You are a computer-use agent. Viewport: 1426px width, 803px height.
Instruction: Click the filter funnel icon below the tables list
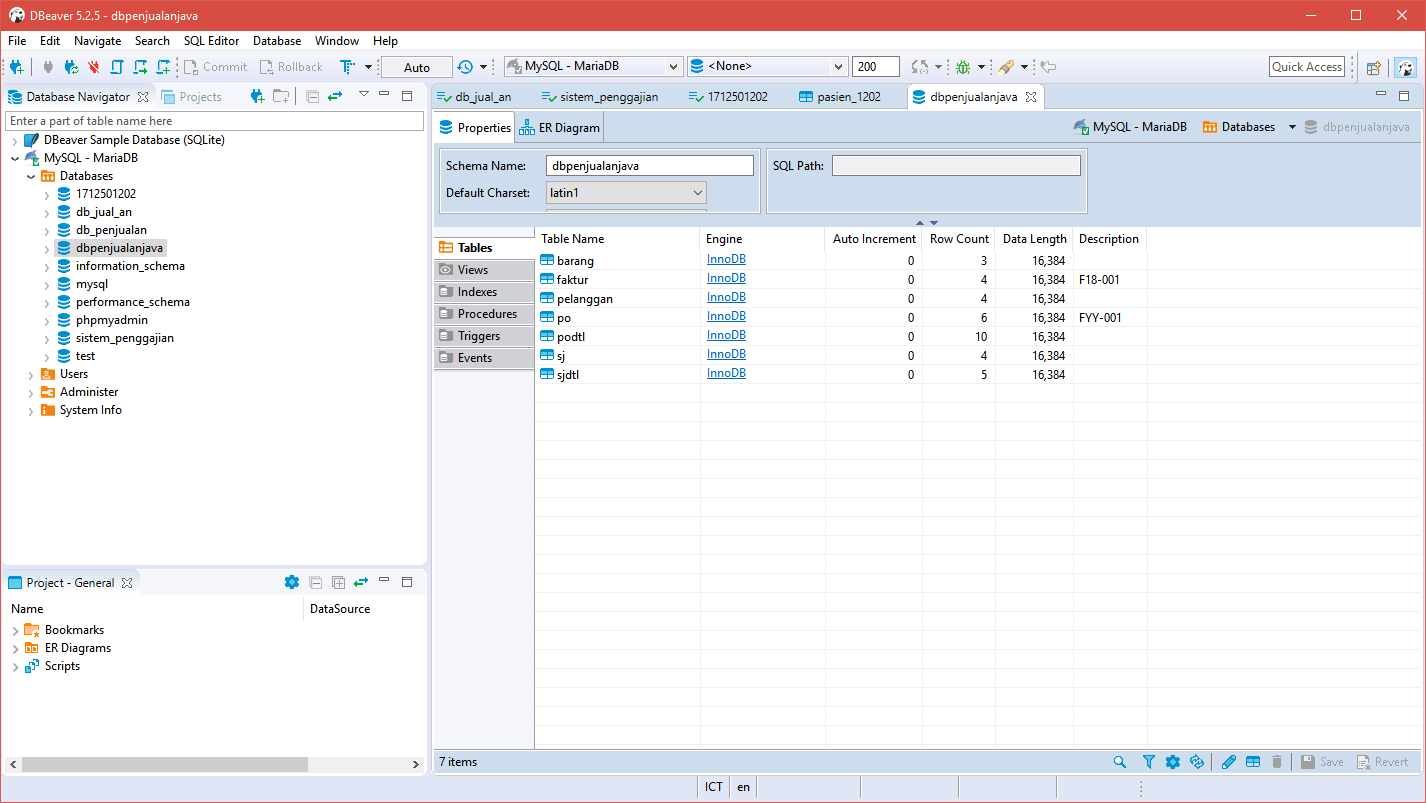pyautogui.click(x=1149, y=762)
